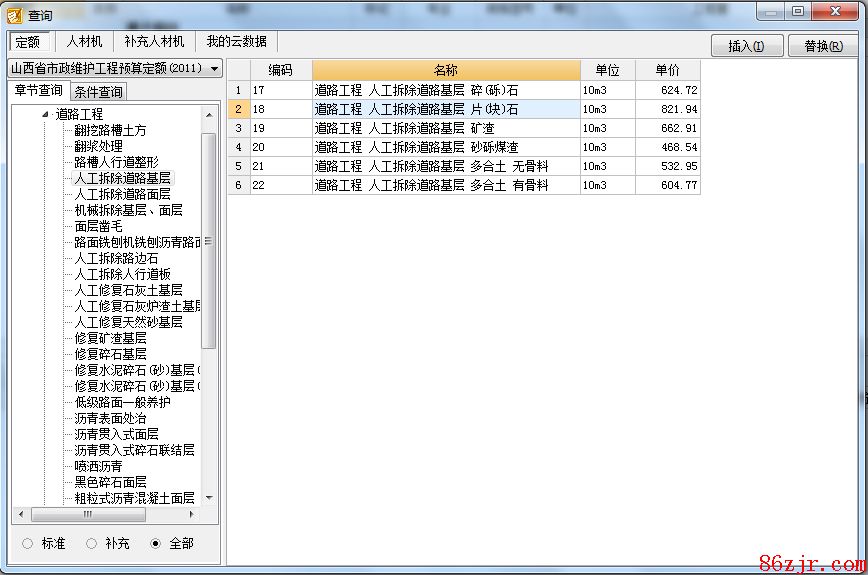
Task: Choose 喷洒沥青 in the chapter tree
Action: [98, 466]
